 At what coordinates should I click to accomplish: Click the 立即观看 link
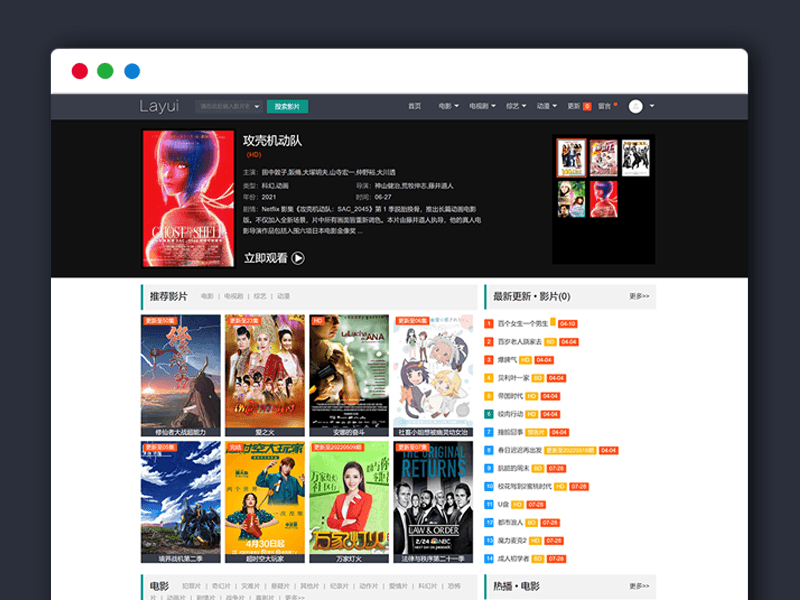pos(265,258)
